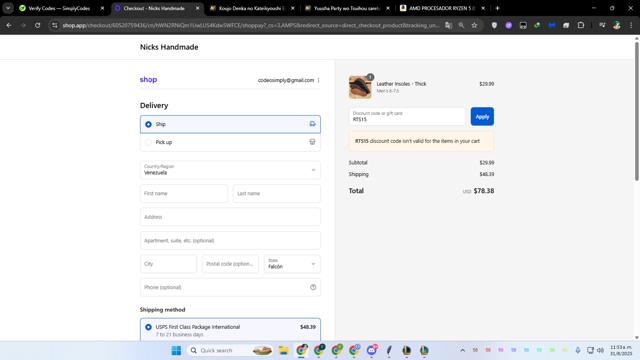Click the Postal code field

pos(230,264)
